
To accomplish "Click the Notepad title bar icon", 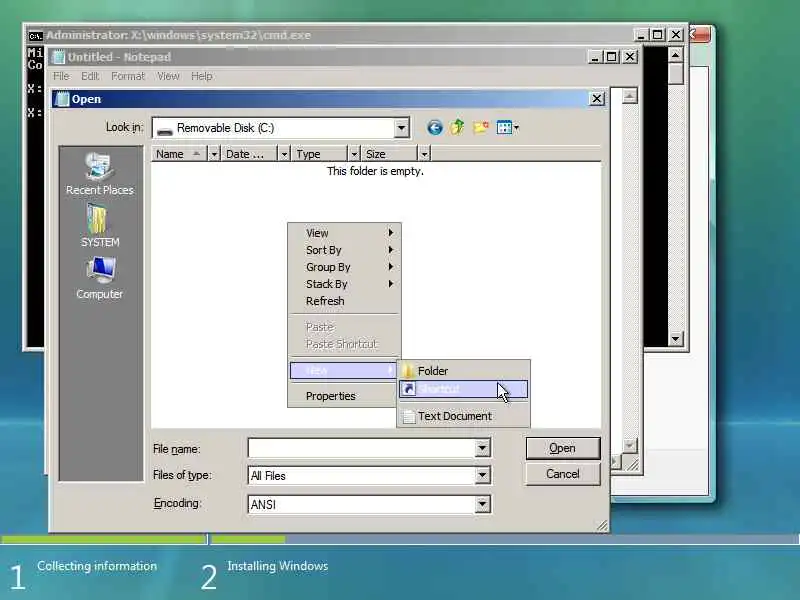I will pyautogui.click(x=59, y=57).
